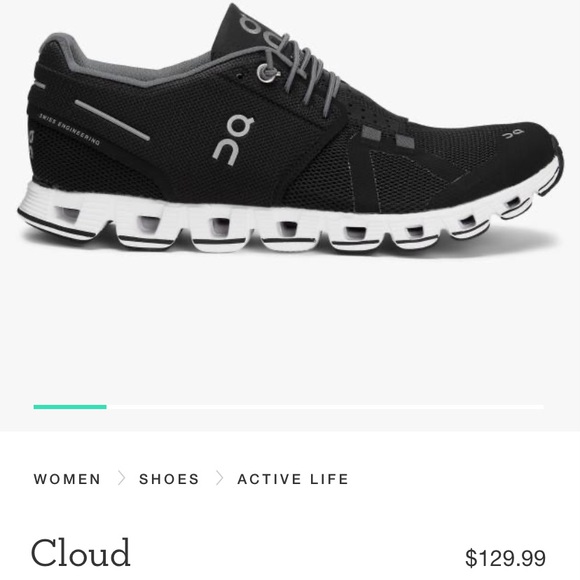
Task: Open the ACTIVE LIFE breadcrumb category
Action: 293,479
